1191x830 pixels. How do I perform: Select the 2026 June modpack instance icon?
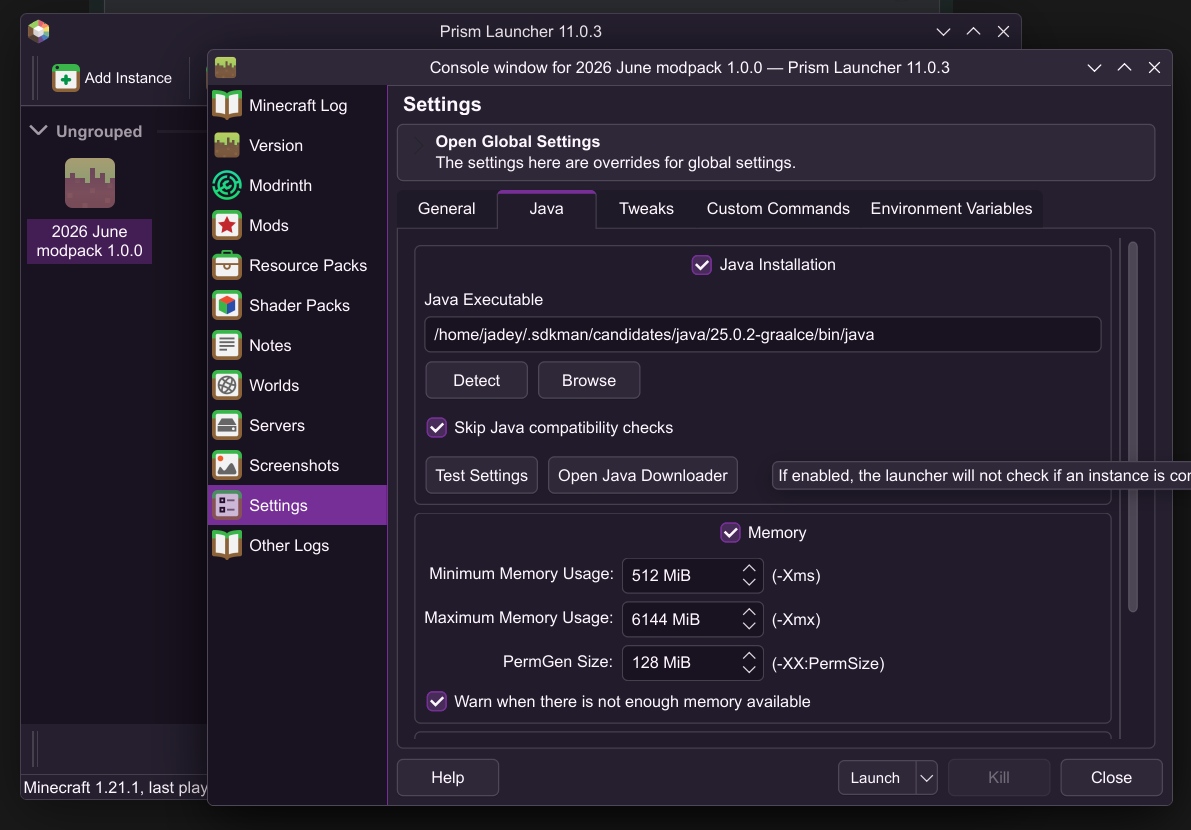(x=90, y=183)
